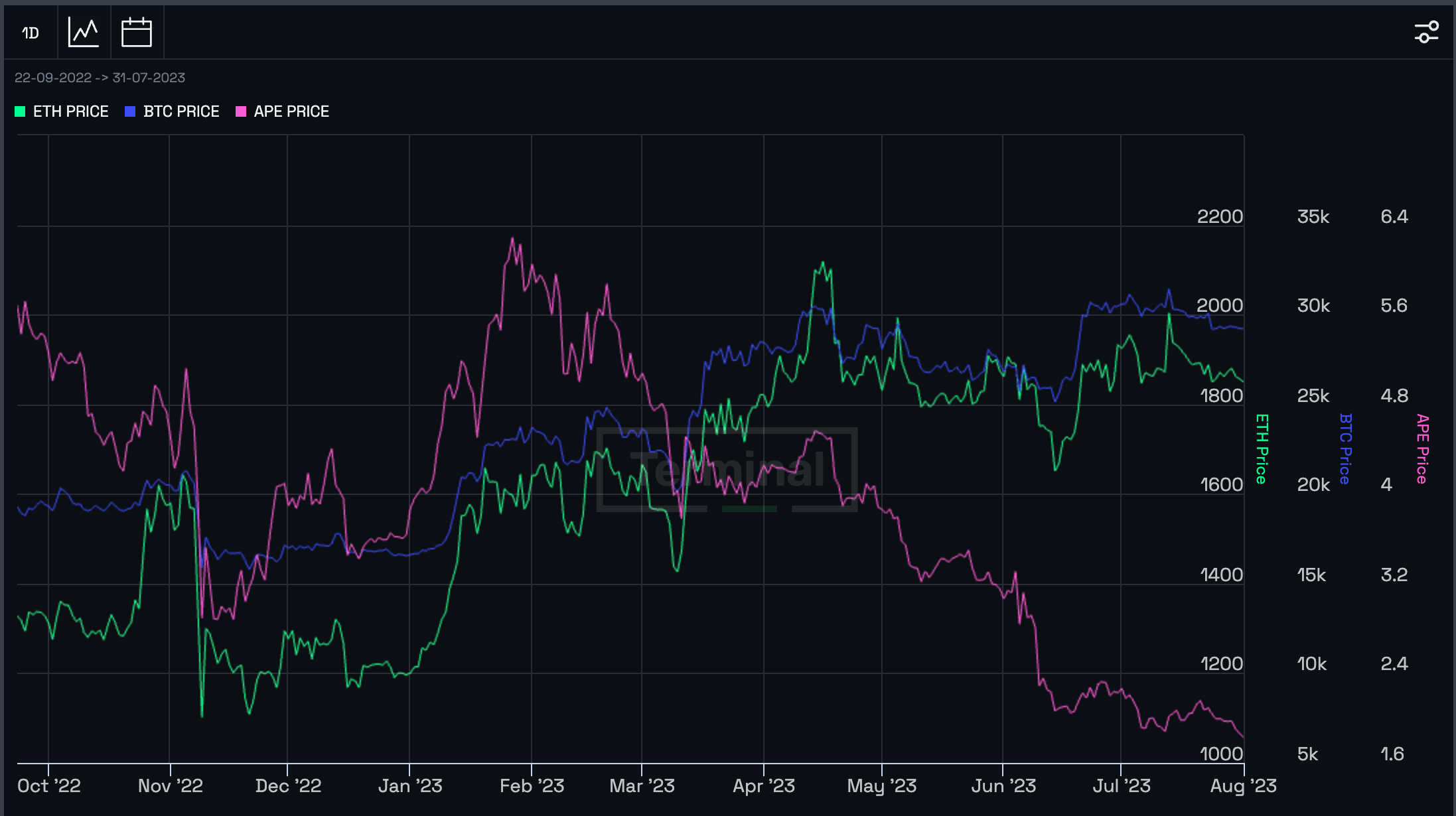Image resolution: width=1456 pixels, height=816 pixels.
Task: Click the 5k BTC axis value
Action: pyautogui.click(x=1308, y=754)
